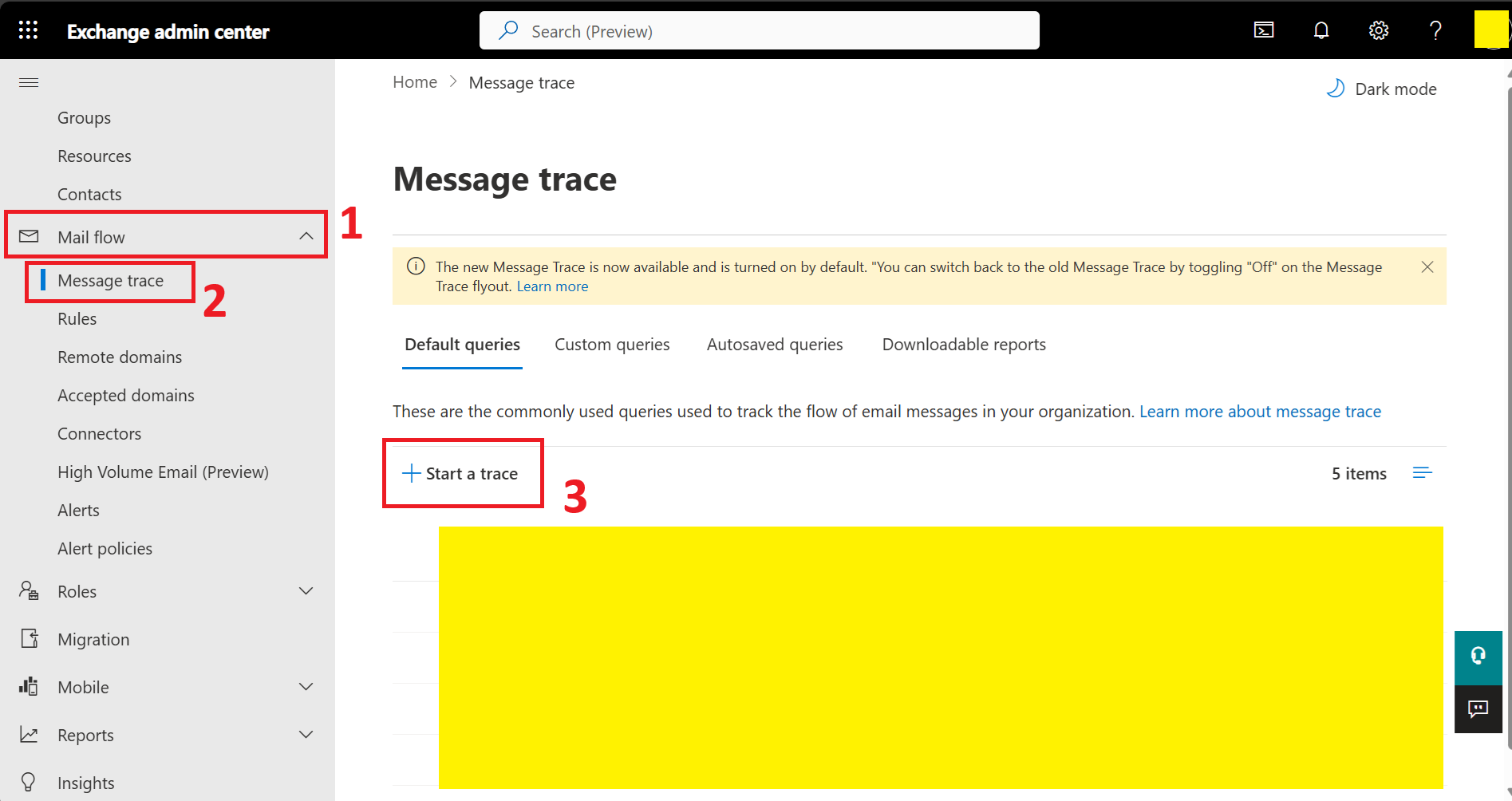Click the Mobile icon in sidebar
The image size is (1512, 801).
click(x=29, y=686)
